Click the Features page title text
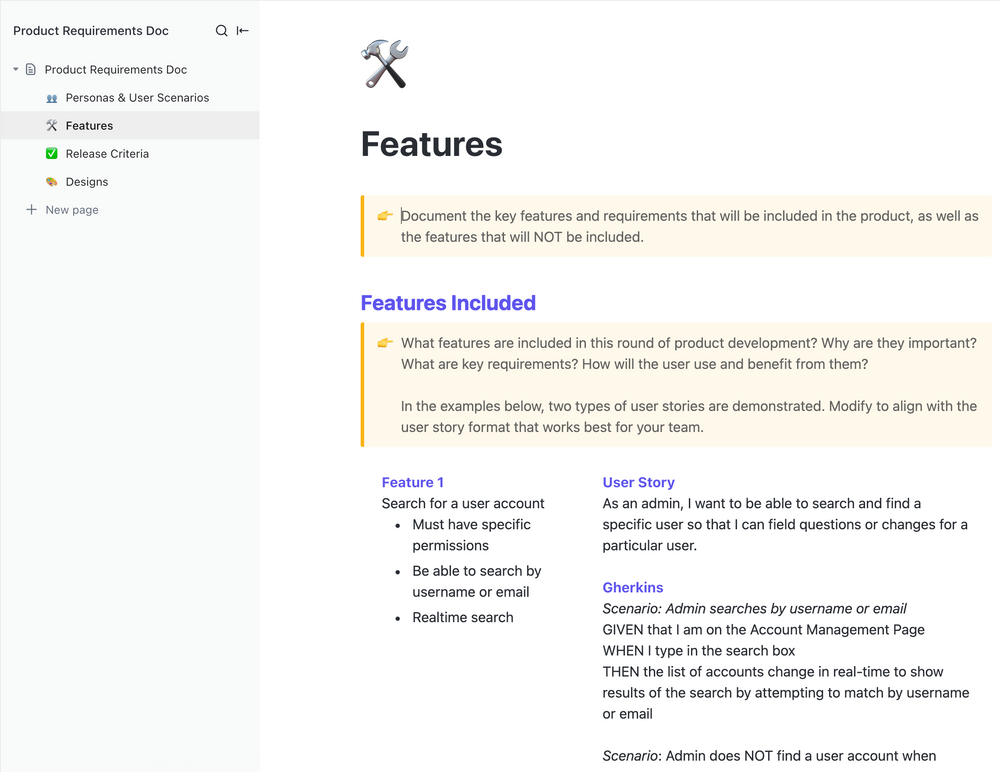Screen dimensions: 1000x772 click(431, 144)
